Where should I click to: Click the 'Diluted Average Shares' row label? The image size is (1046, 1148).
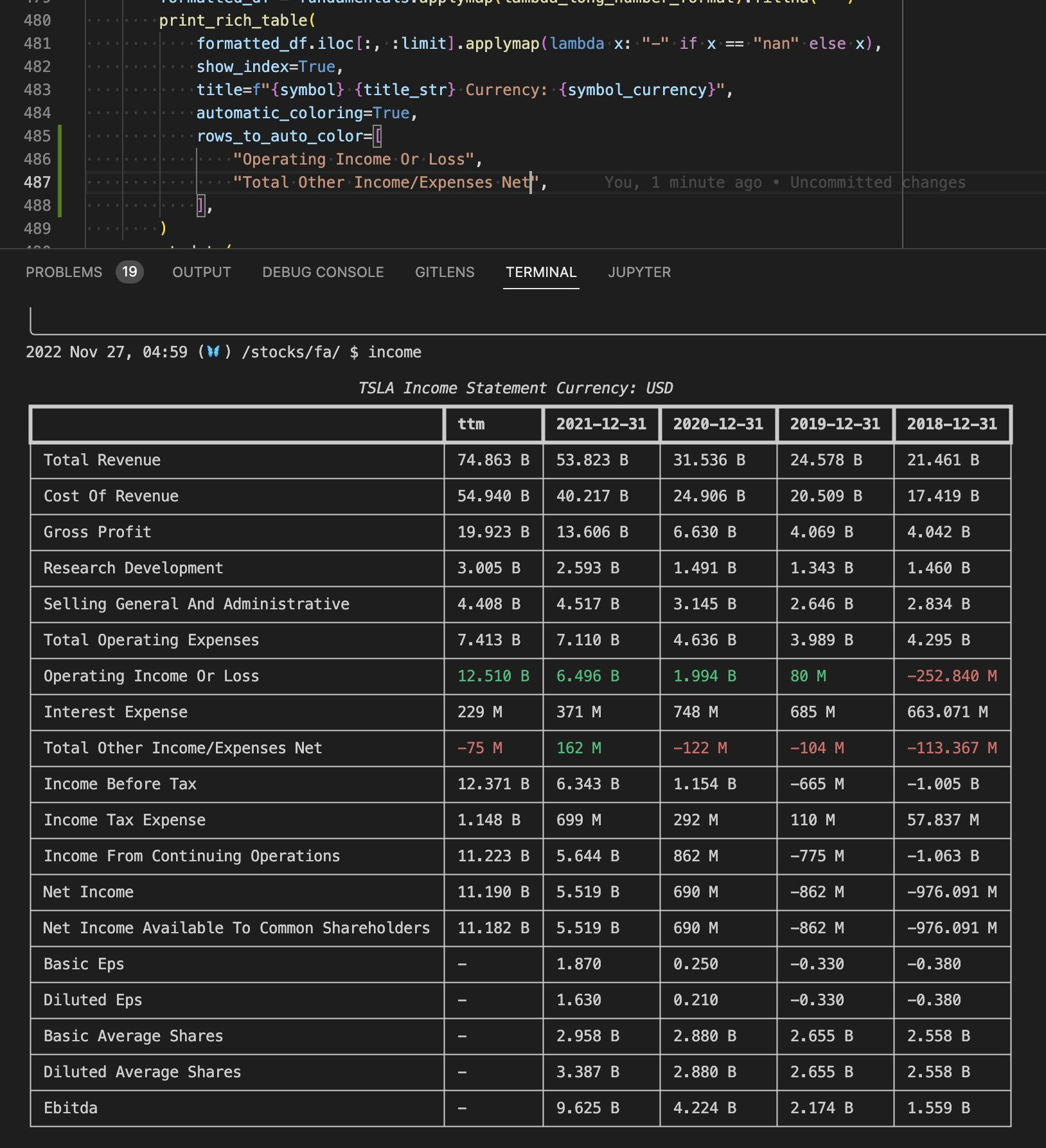143,1072
